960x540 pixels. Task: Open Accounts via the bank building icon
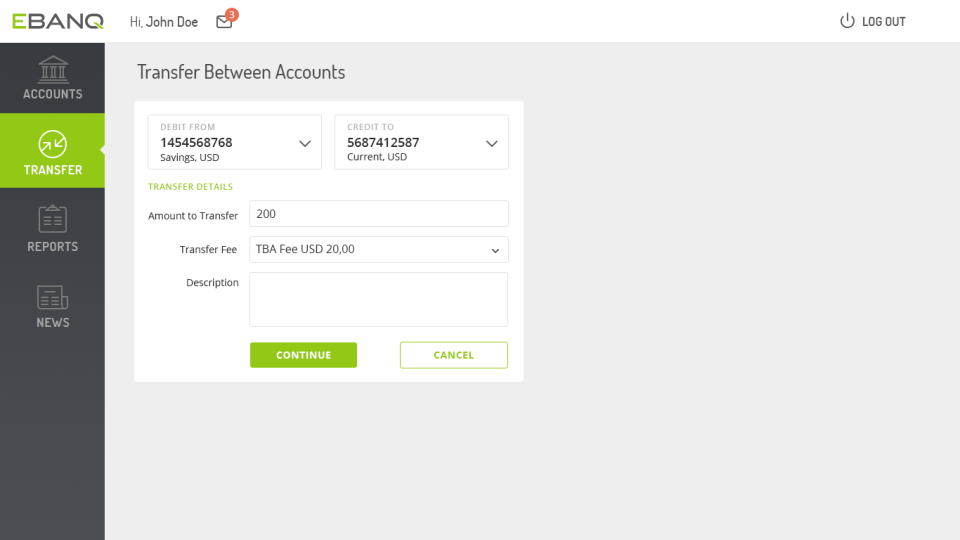click(53, 69)
